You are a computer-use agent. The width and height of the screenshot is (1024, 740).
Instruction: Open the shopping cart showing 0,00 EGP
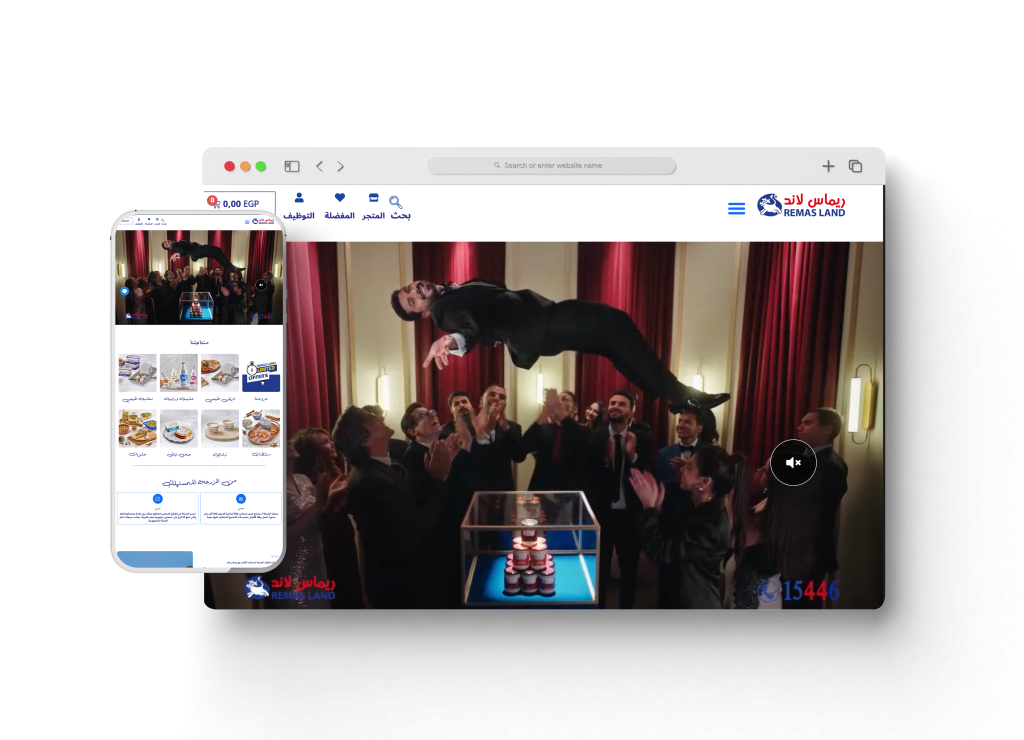(x=240, y=204)
